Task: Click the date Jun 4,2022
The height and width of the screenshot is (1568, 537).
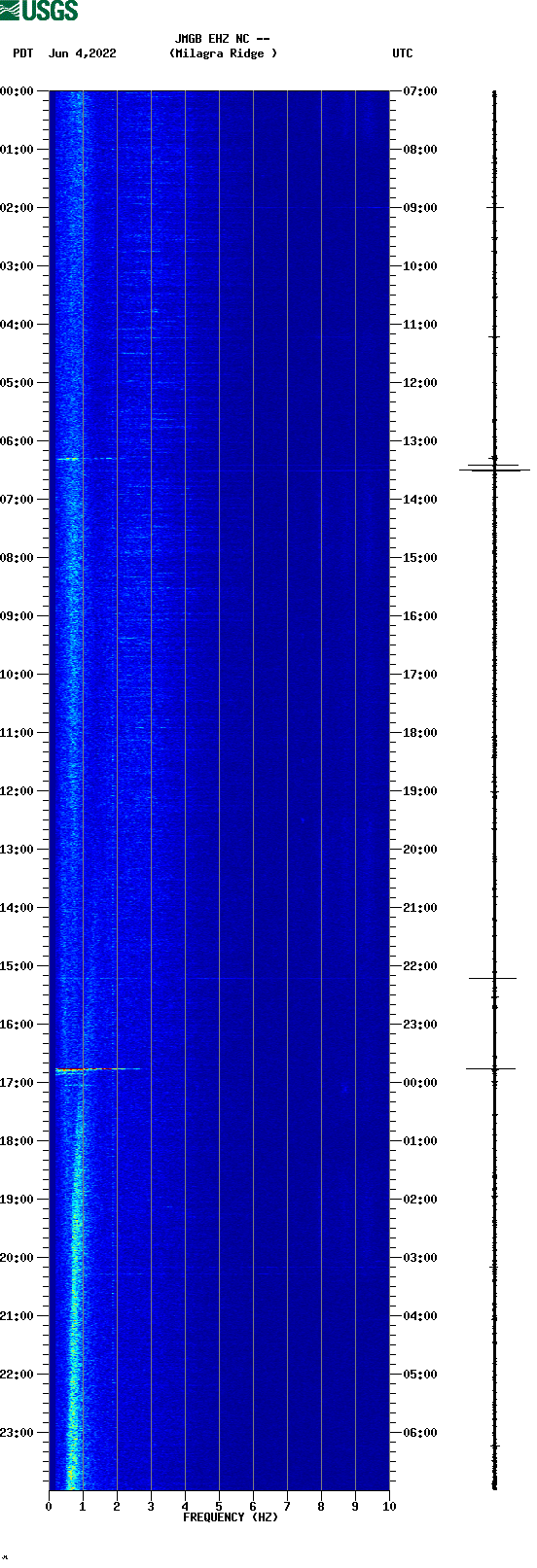Action: coord(82,53)
